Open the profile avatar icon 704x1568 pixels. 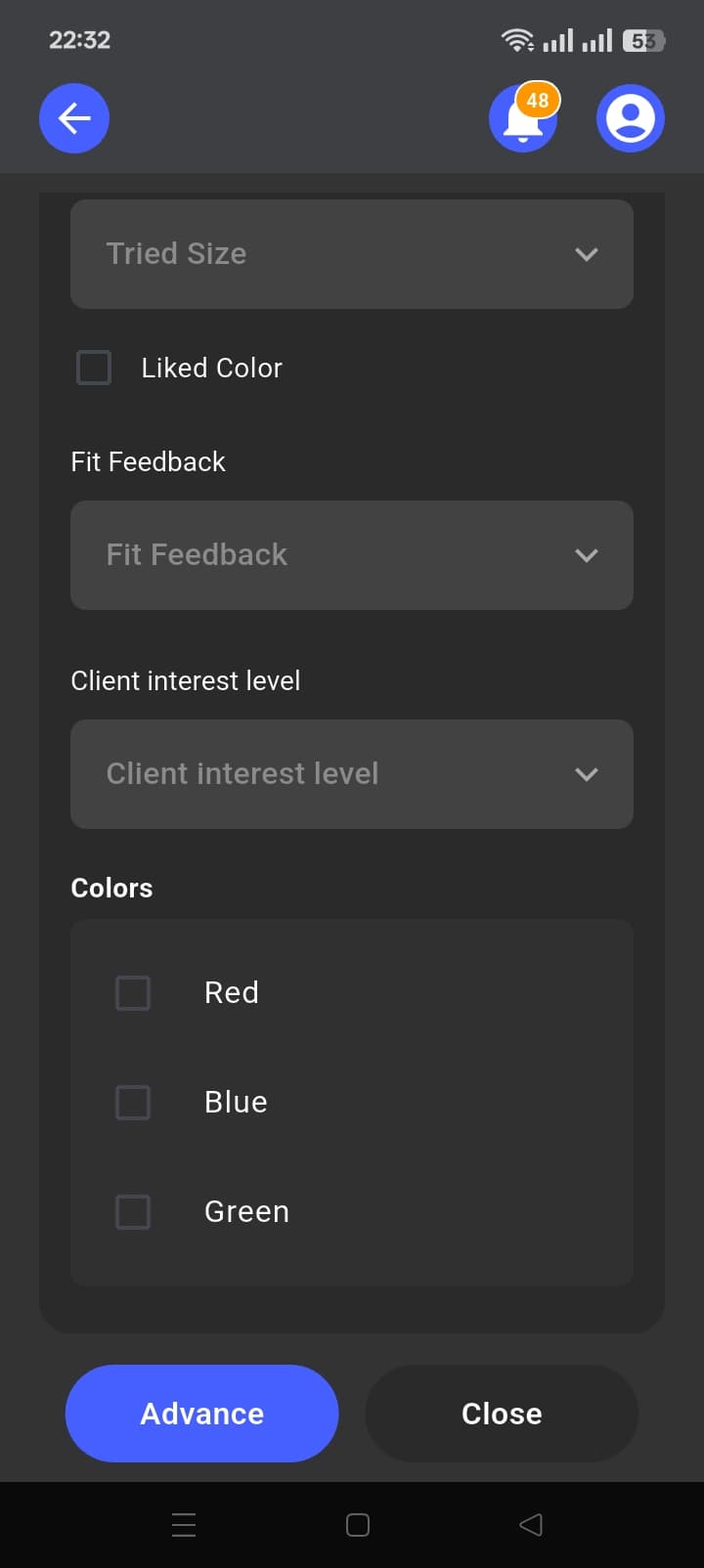pyautogui.click(x=631, y=117)
